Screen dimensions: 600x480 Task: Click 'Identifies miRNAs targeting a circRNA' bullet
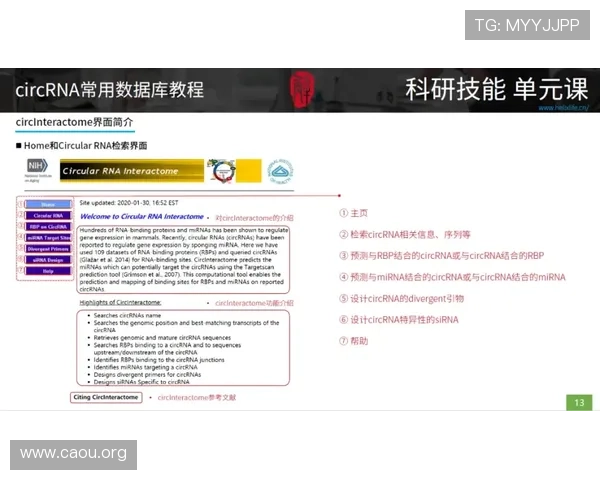coord(145,367)
